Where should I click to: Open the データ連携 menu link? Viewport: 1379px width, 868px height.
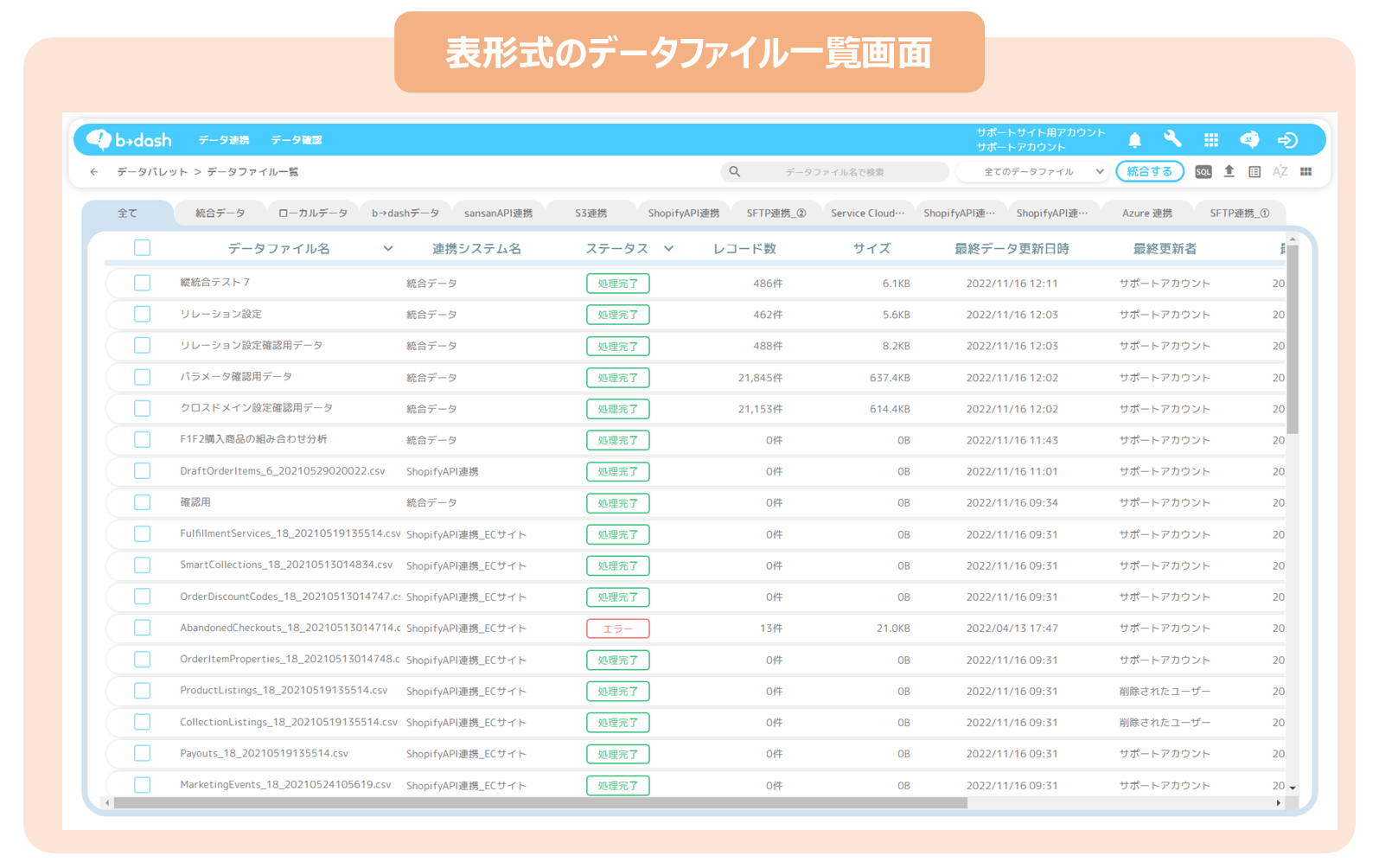224,140
